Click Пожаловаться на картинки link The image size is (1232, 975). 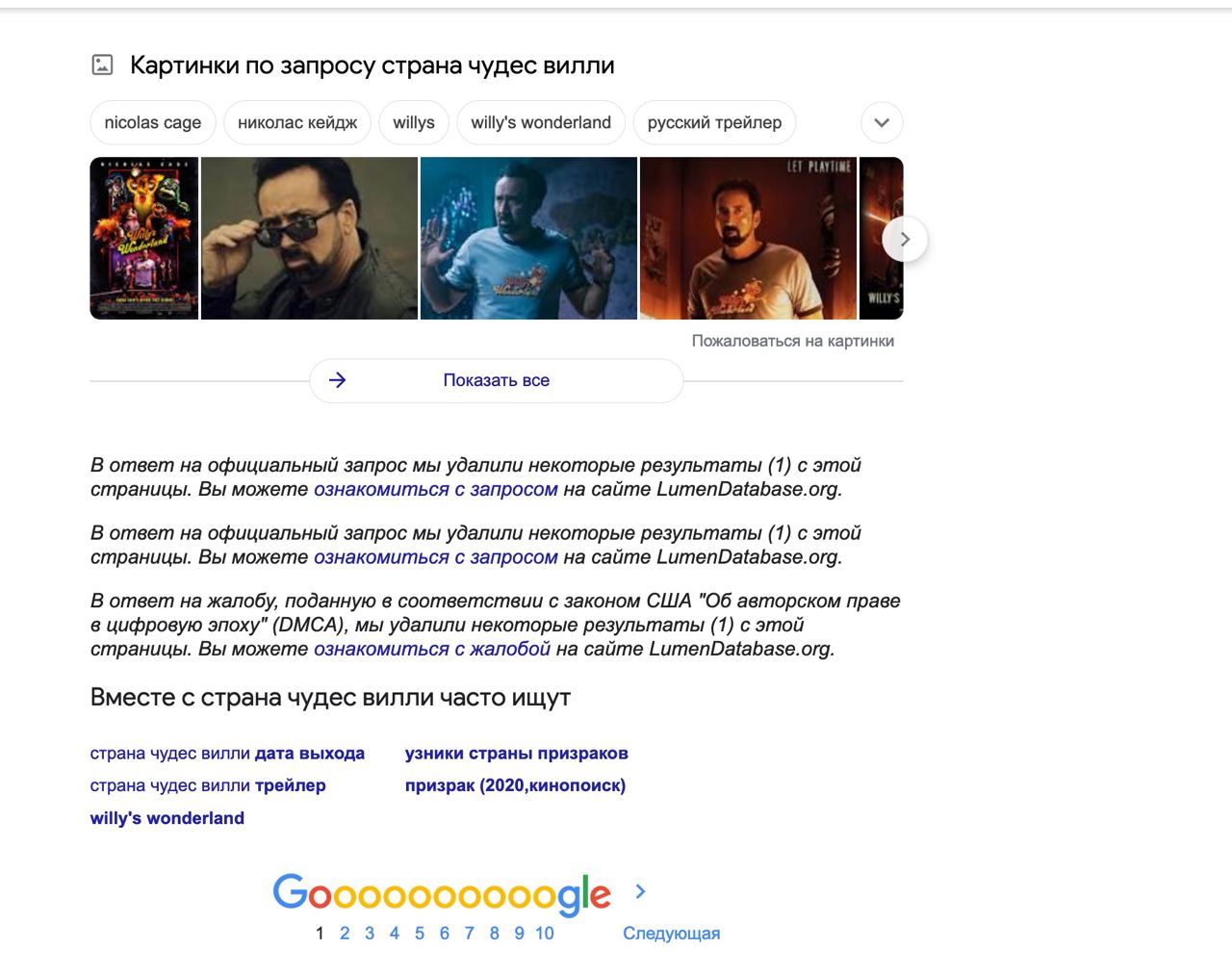(x=793, y=341)
